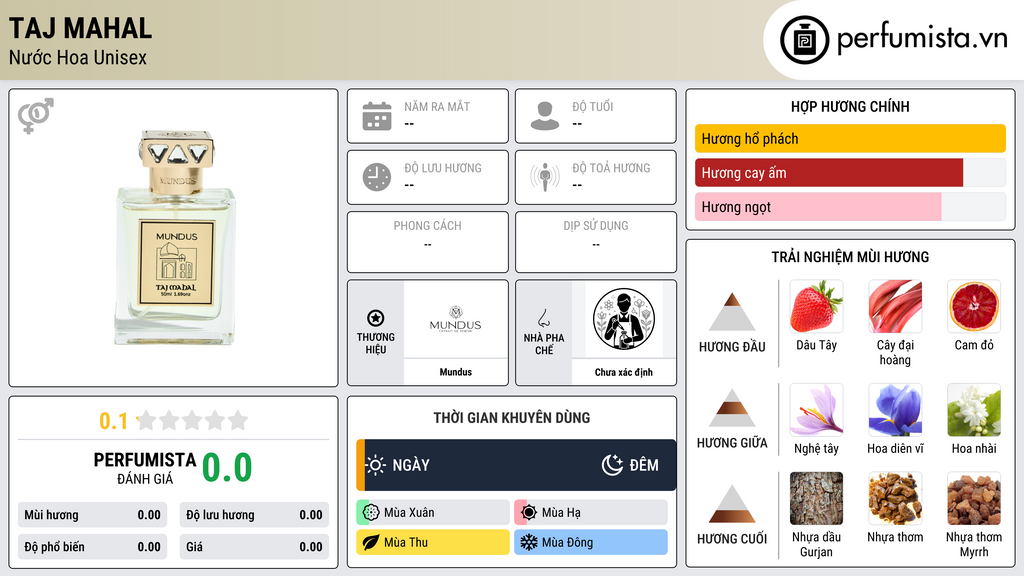
Task: Click the HỢP HƯƠNG CHÍNH heading
Action: tap(850, 106)
